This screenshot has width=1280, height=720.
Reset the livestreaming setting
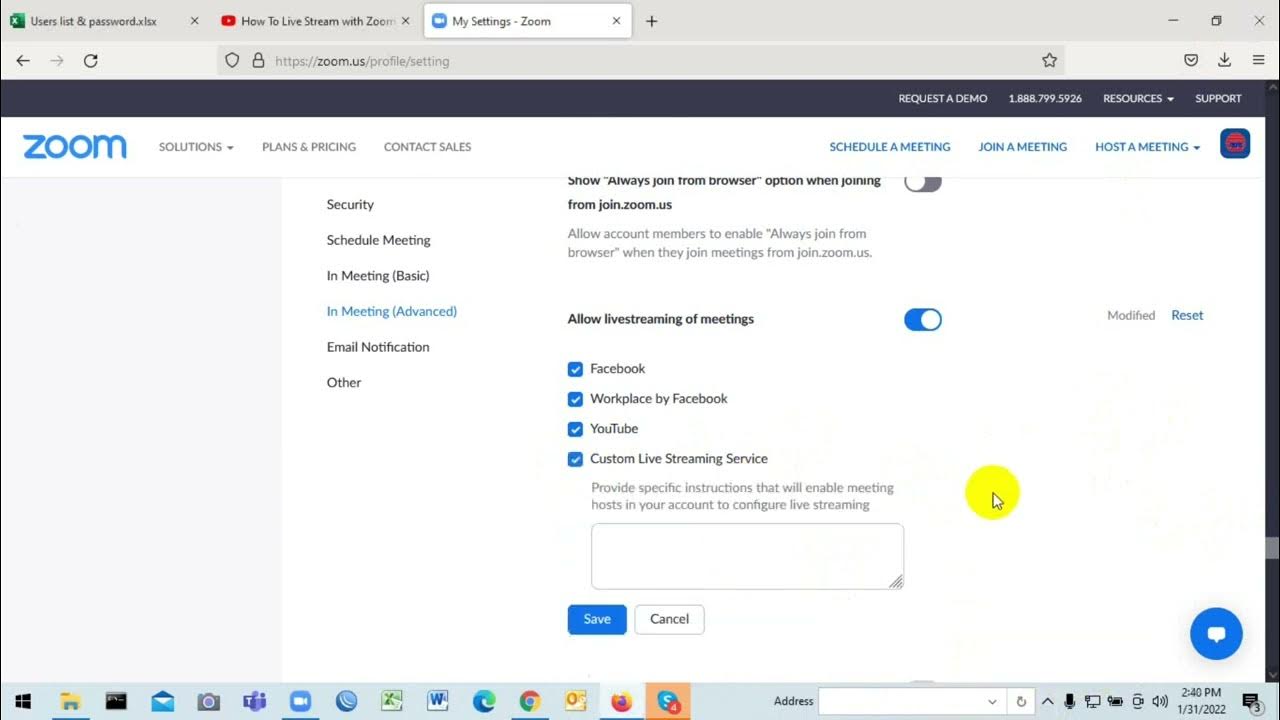[x=1187, y=315]
